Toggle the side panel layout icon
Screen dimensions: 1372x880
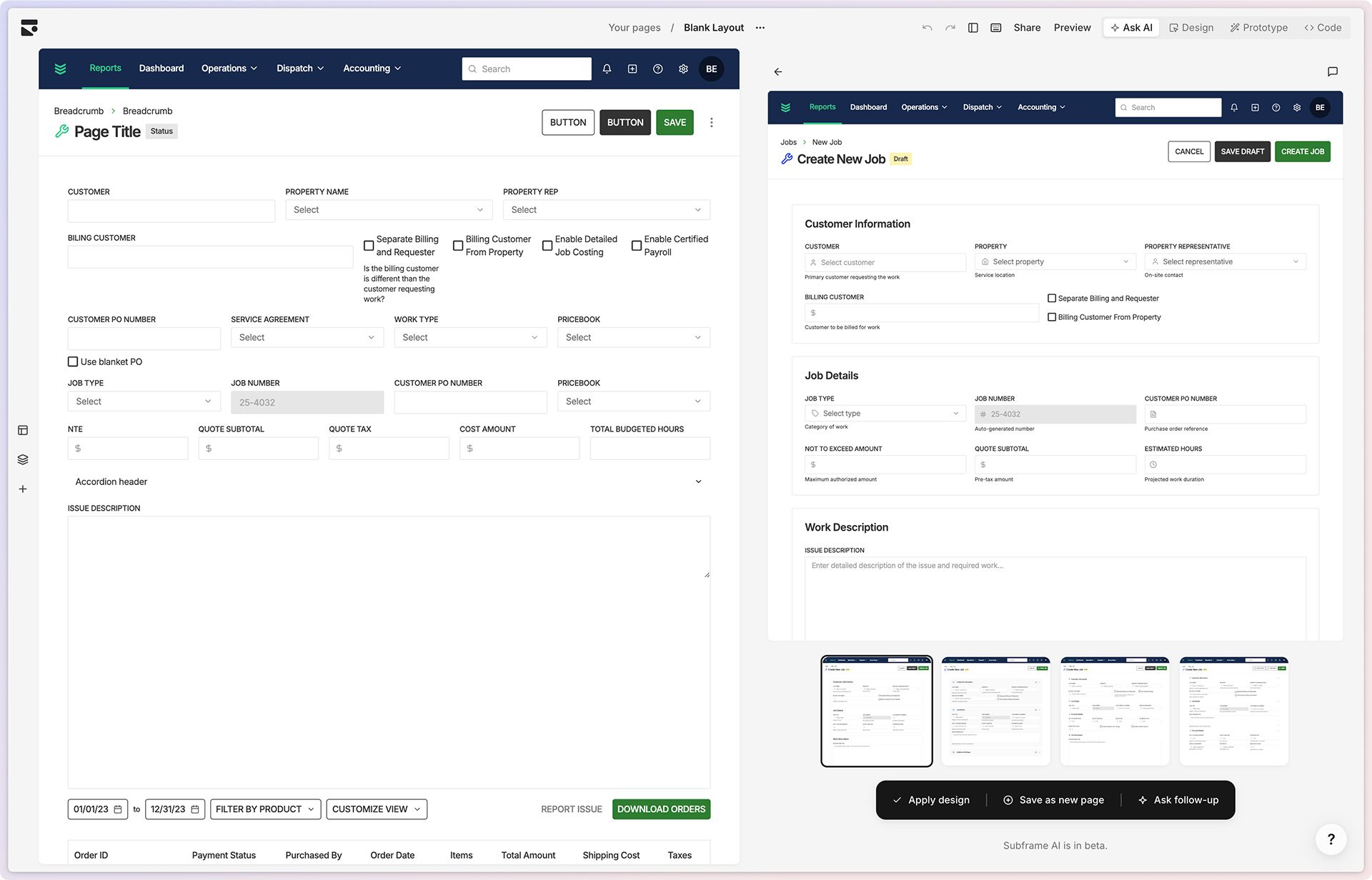tap(973, 28)
